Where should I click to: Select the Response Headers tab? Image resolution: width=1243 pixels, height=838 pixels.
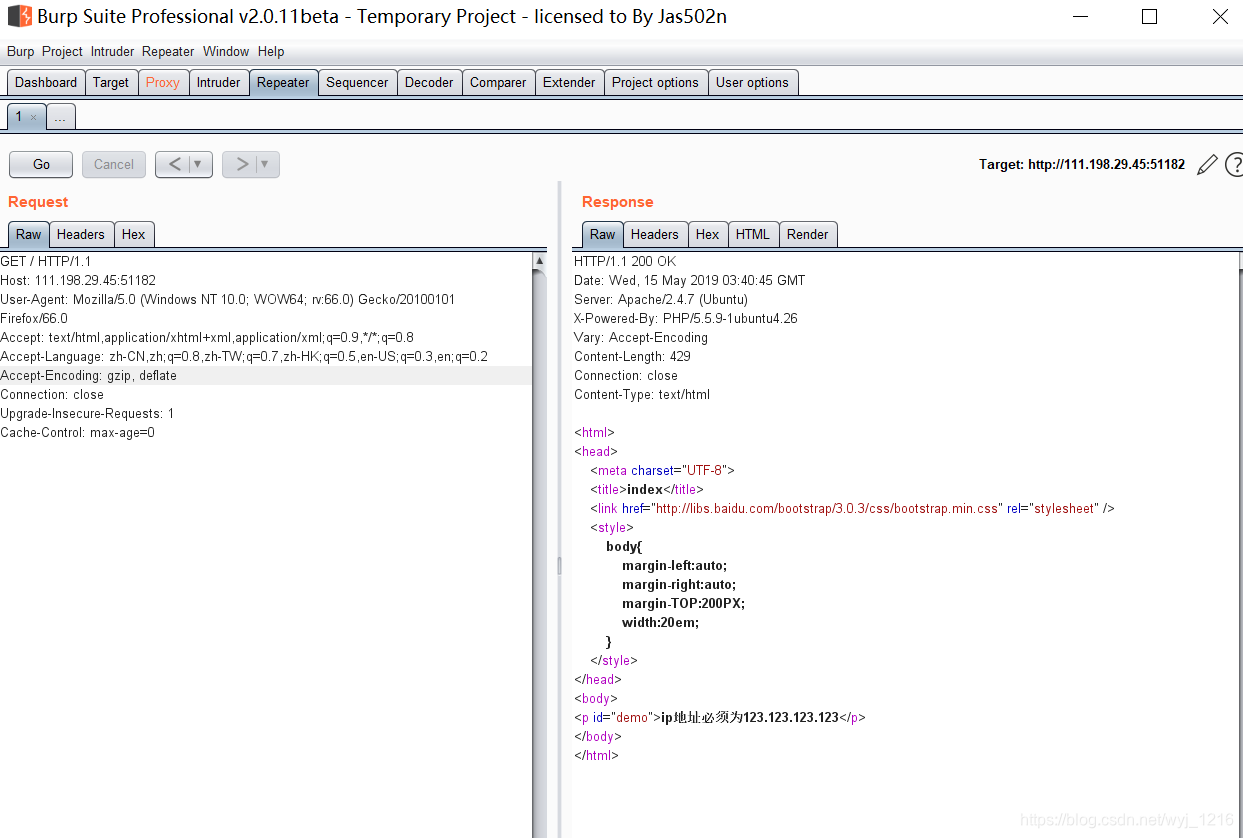pos(655,234)
